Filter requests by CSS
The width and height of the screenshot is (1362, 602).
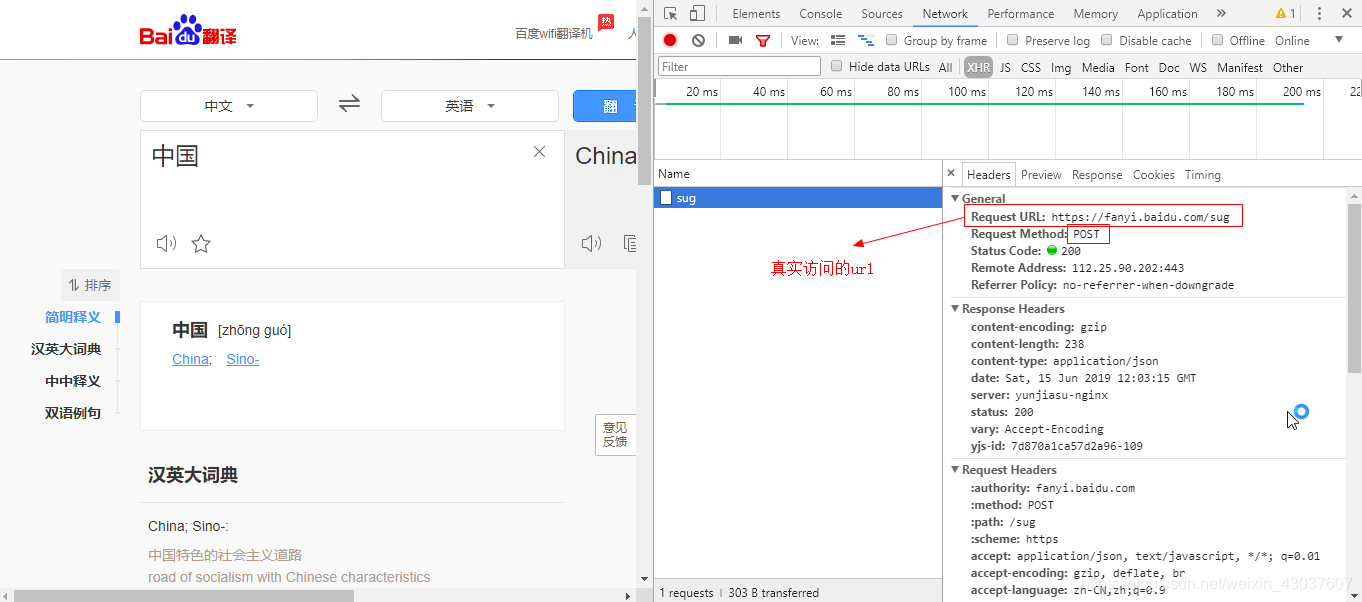[x=1030, y=67]
